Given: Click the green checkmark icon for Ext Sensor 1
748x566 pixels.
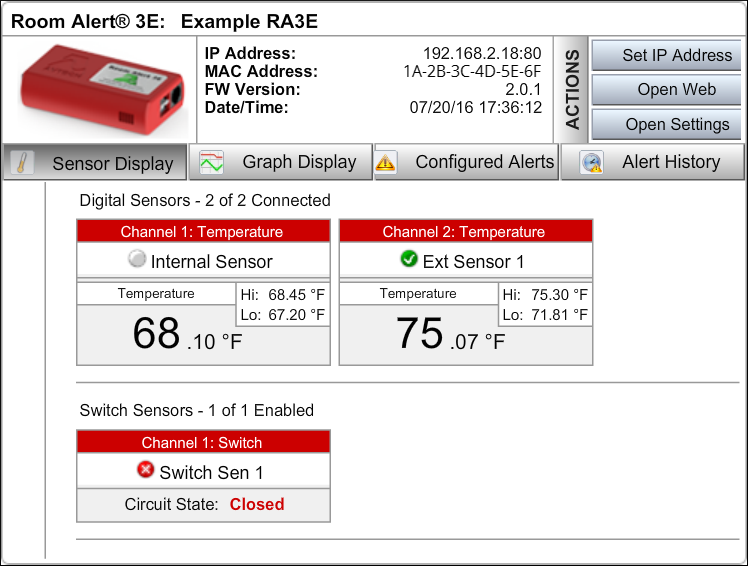Looking at the screenshot, I should 408,260.
